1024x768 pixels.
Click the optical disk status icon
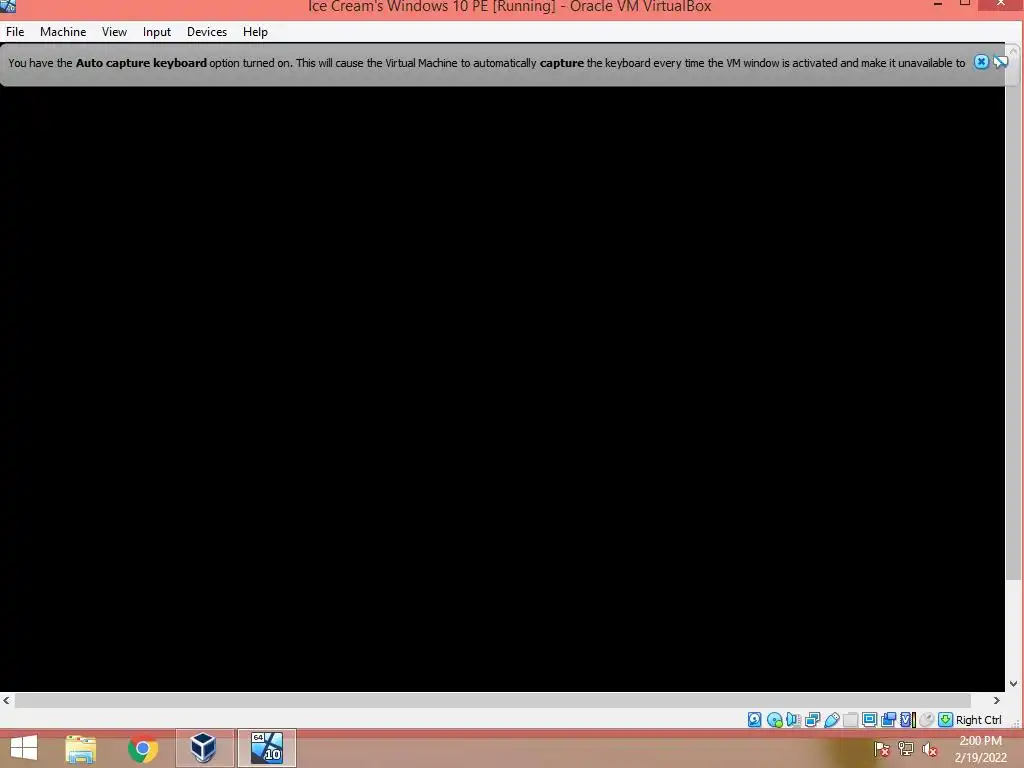pos(775,720)
